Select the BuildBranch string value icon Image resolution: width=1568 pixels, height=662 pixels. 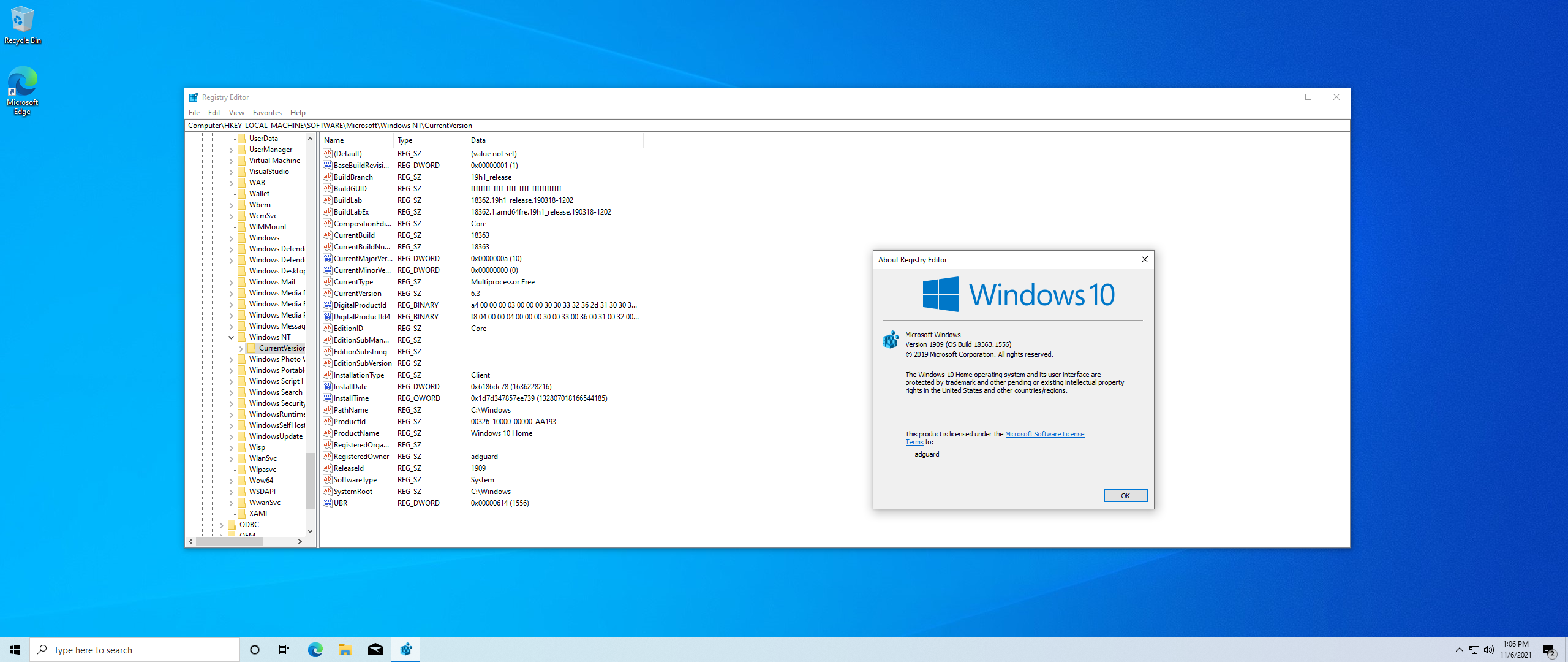(x=328, y=177)
